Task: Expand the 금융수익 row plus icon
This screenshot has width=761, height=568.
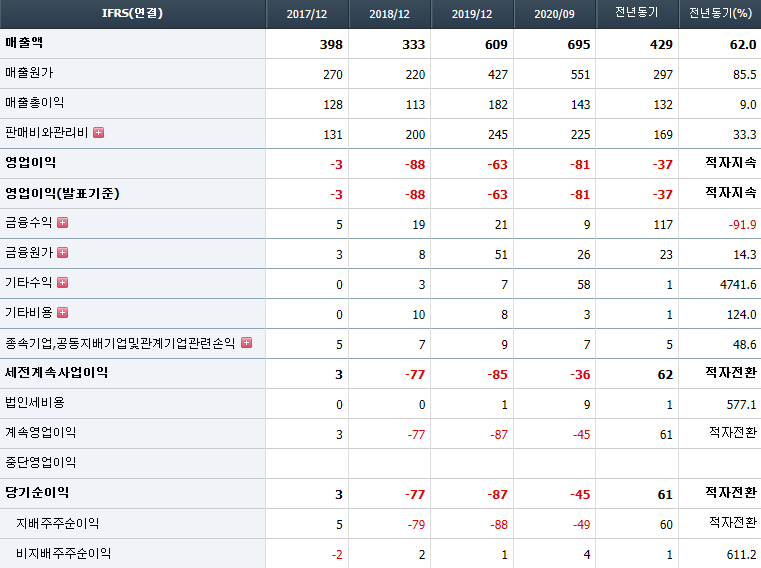Action: [63, 222]
